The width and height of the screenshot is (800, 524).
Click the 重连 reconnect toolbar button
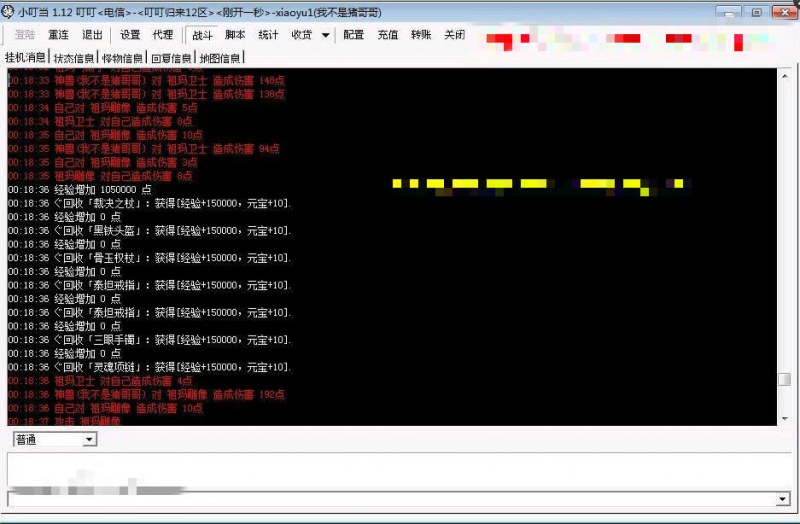[58, 35]
